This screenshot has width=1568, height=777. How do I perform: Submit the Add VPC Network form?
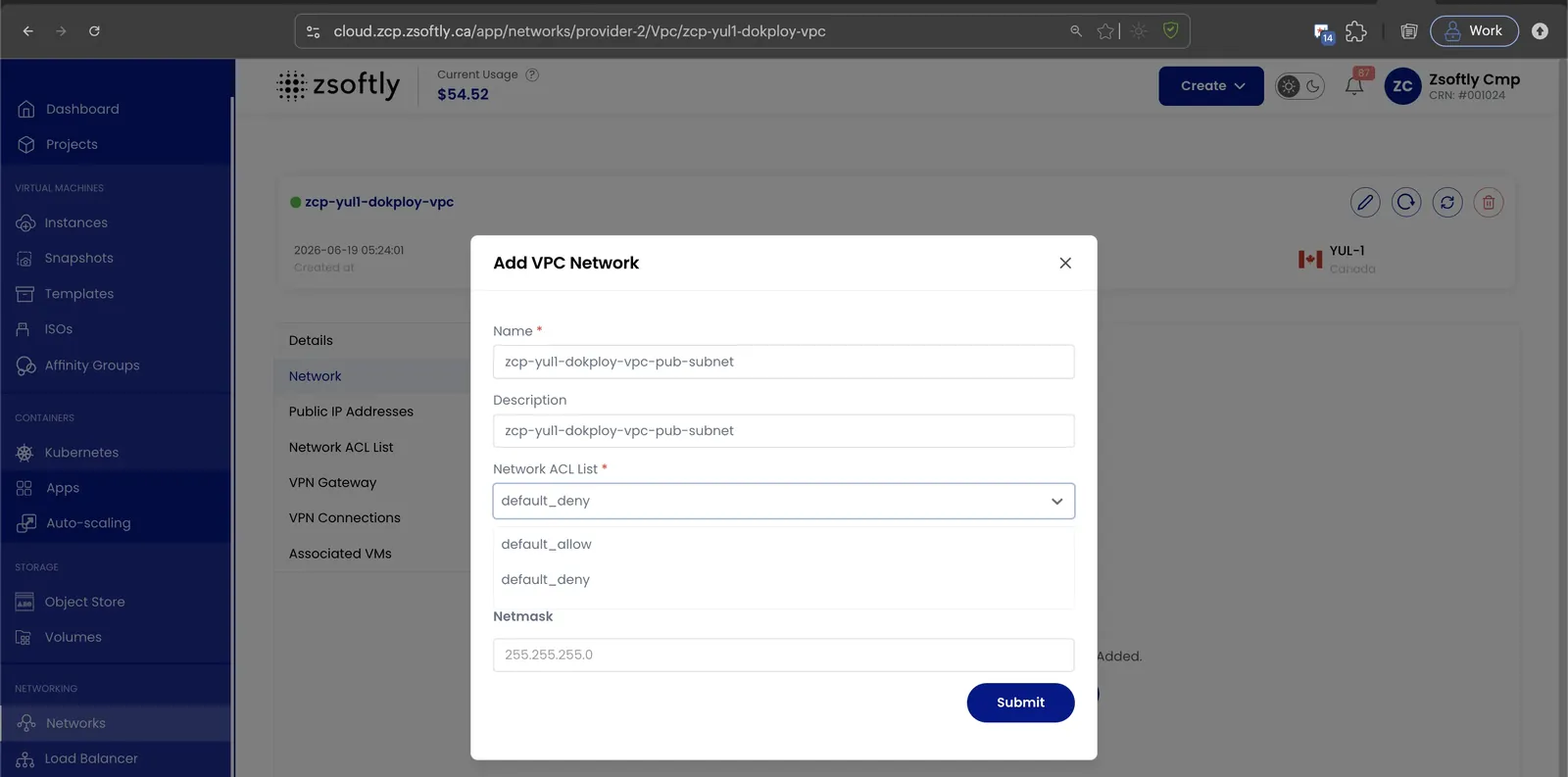pos(1020,703)
